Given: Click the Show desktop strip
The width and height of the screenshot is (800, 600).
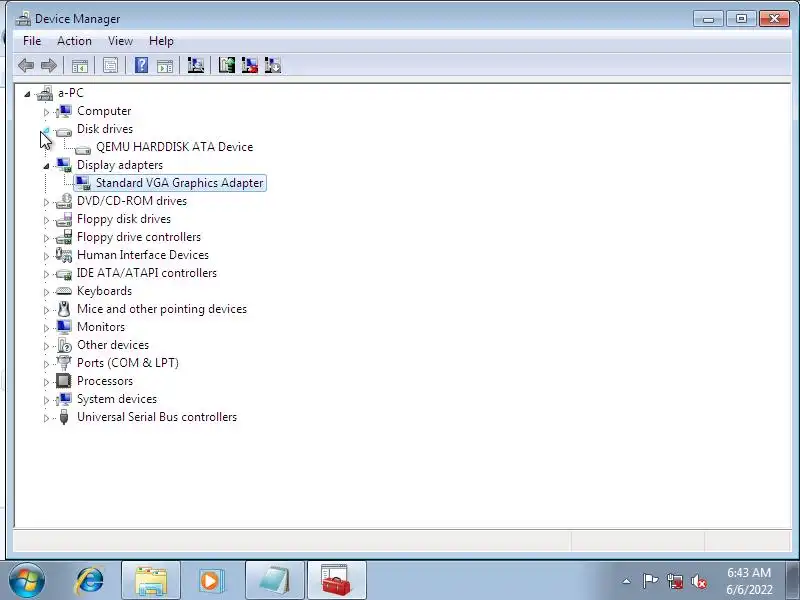Looking at the screenshot, I should [794, 581].
